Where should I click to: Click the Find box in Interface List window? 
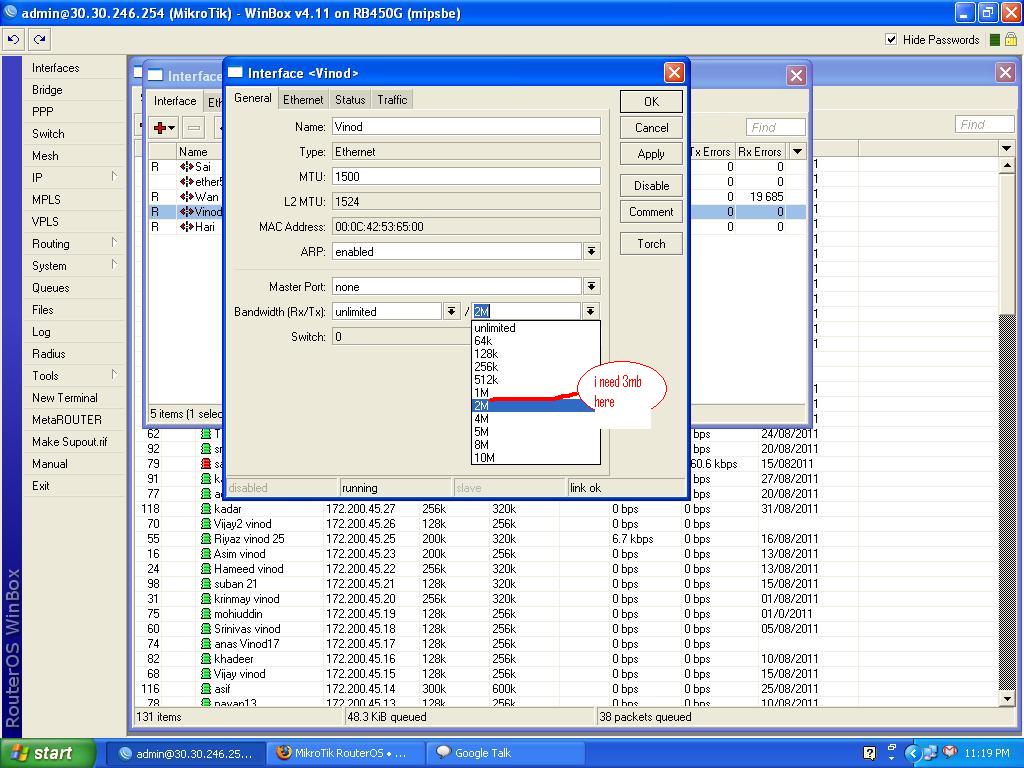point(775,127)
